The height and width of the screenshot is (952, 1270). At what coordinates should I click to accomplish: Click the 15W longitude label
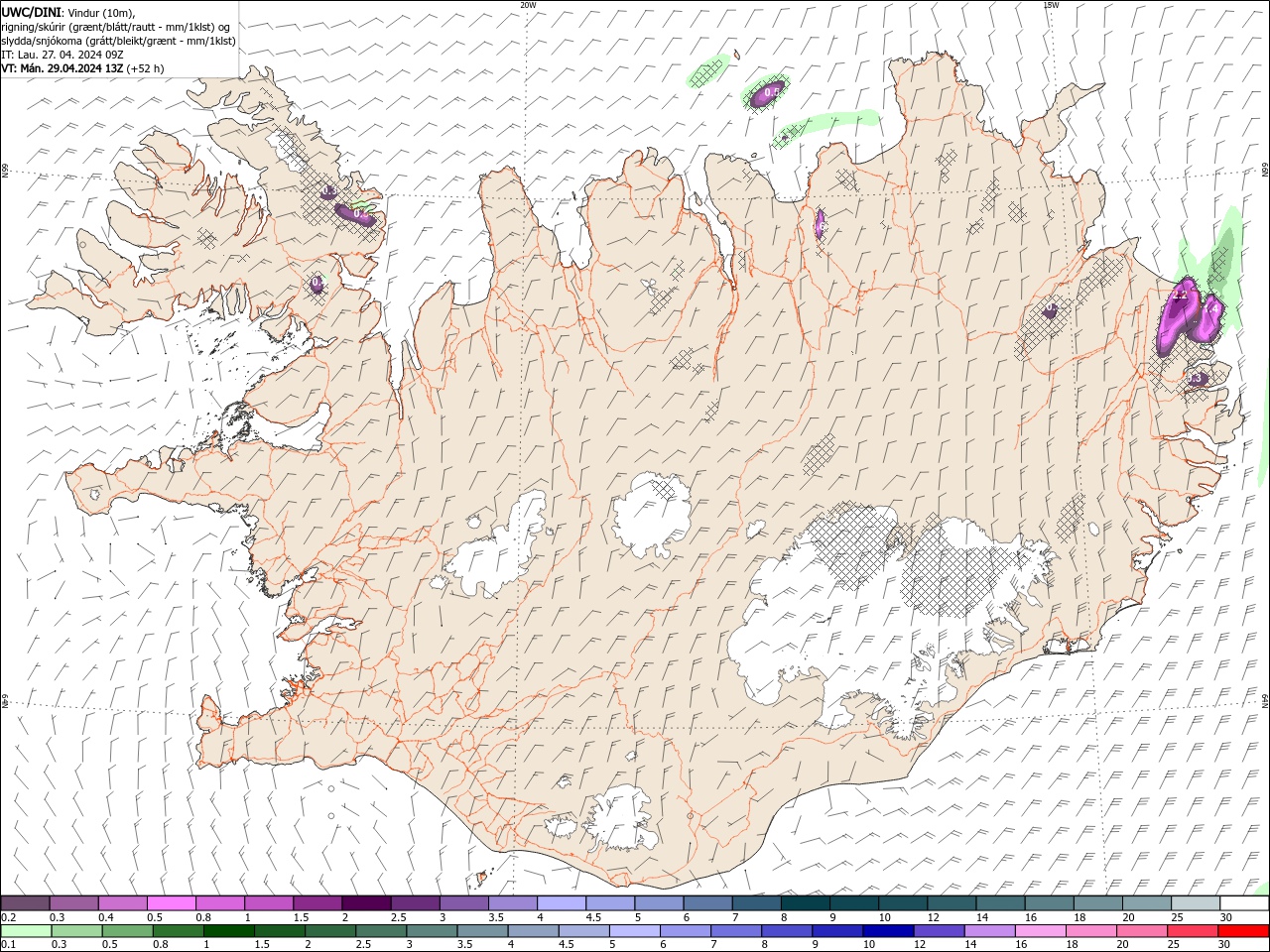coord(1051,4)
